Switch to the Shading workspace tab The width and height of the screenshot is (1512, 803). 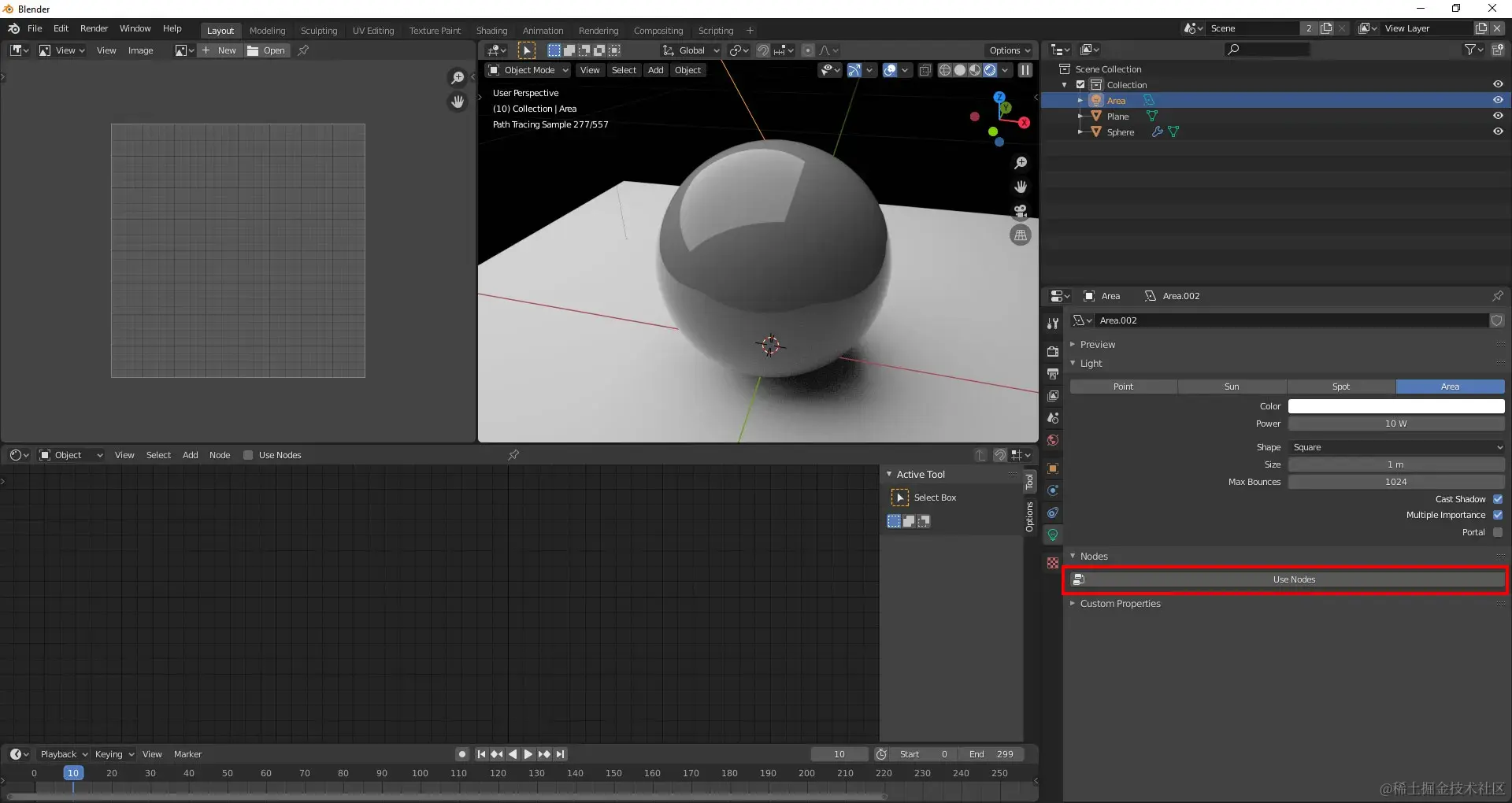click(491, 31)
